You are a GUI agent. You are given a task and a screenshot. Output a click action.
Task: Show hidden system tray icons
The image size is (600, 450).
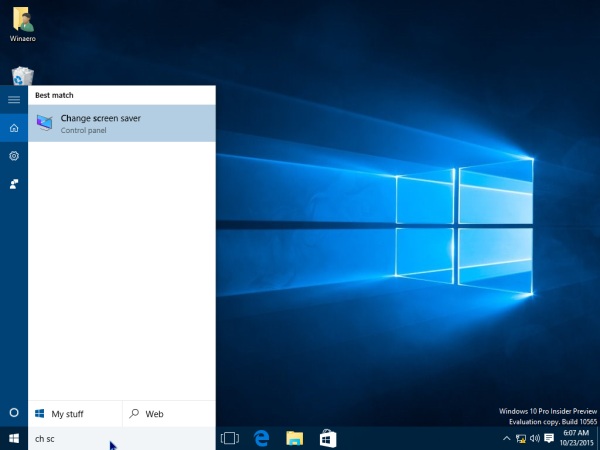coord(506,438)
